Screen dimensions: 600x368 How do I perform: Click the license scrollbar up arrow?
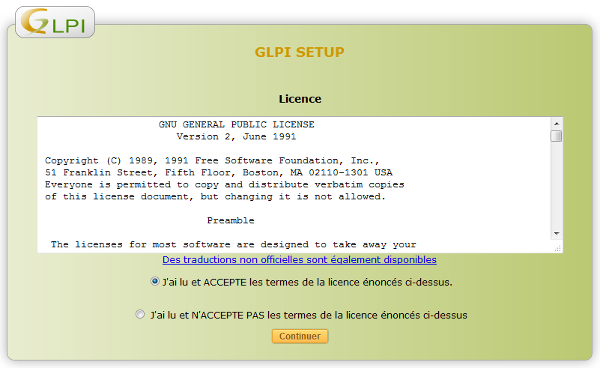pos(556,124)
